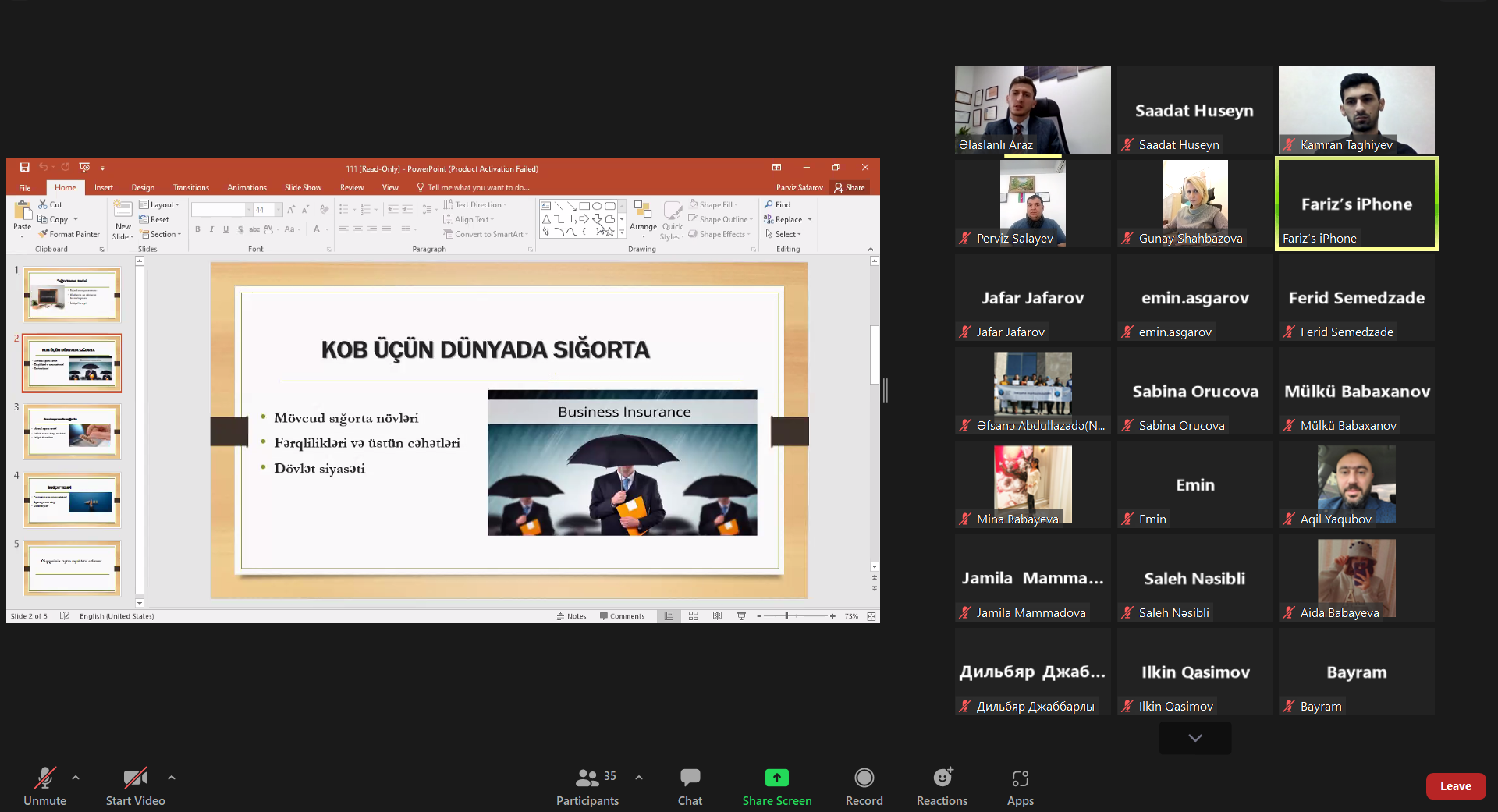Switch to Design ribbon tab
This screenshot has height=812, width=1498.
click(x=143, y=187)
